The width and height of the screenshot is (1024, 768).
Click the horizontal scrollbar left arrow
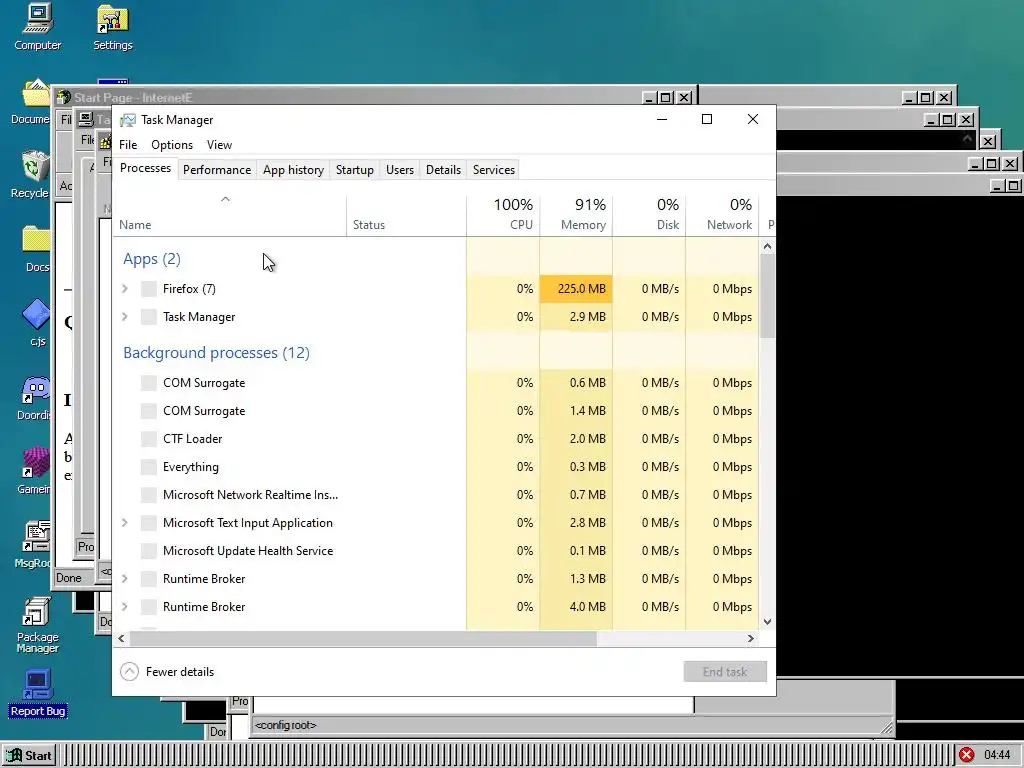(x=121, y=638)
